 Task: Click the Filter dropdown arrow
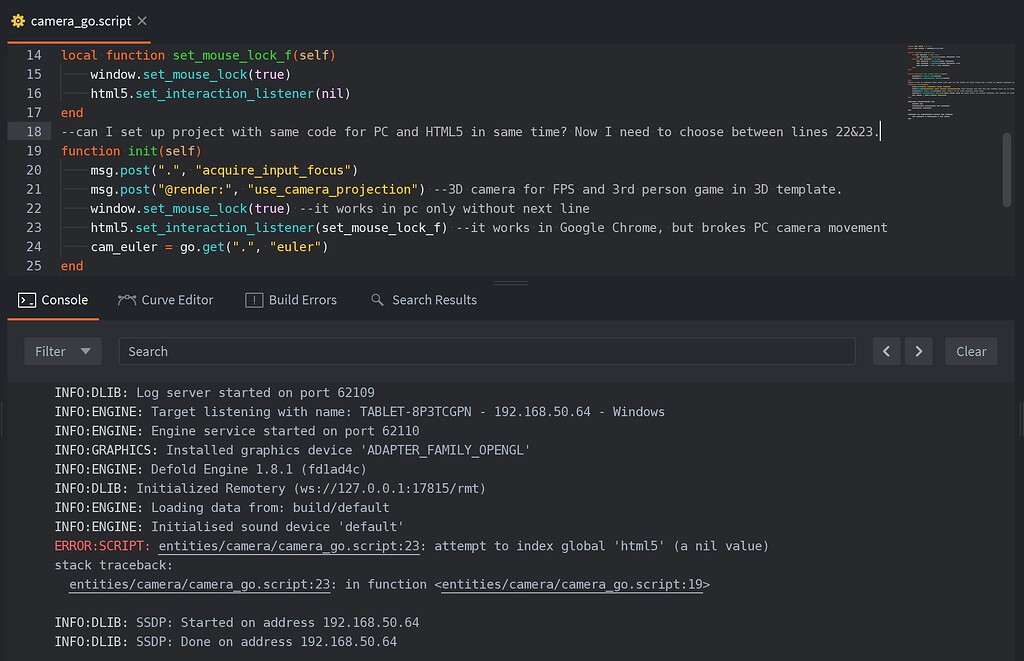point(86,351)
